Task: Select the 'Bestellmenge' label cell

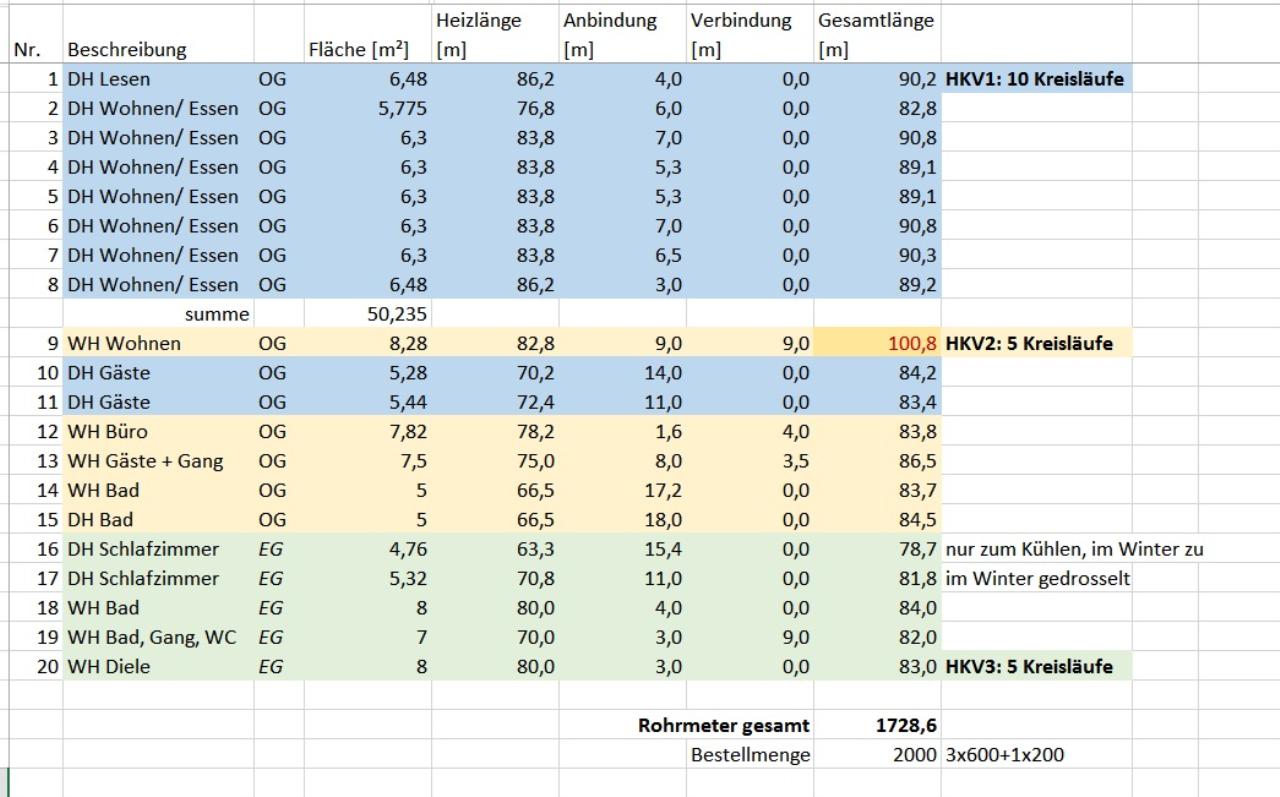Action: click(750, 755)
